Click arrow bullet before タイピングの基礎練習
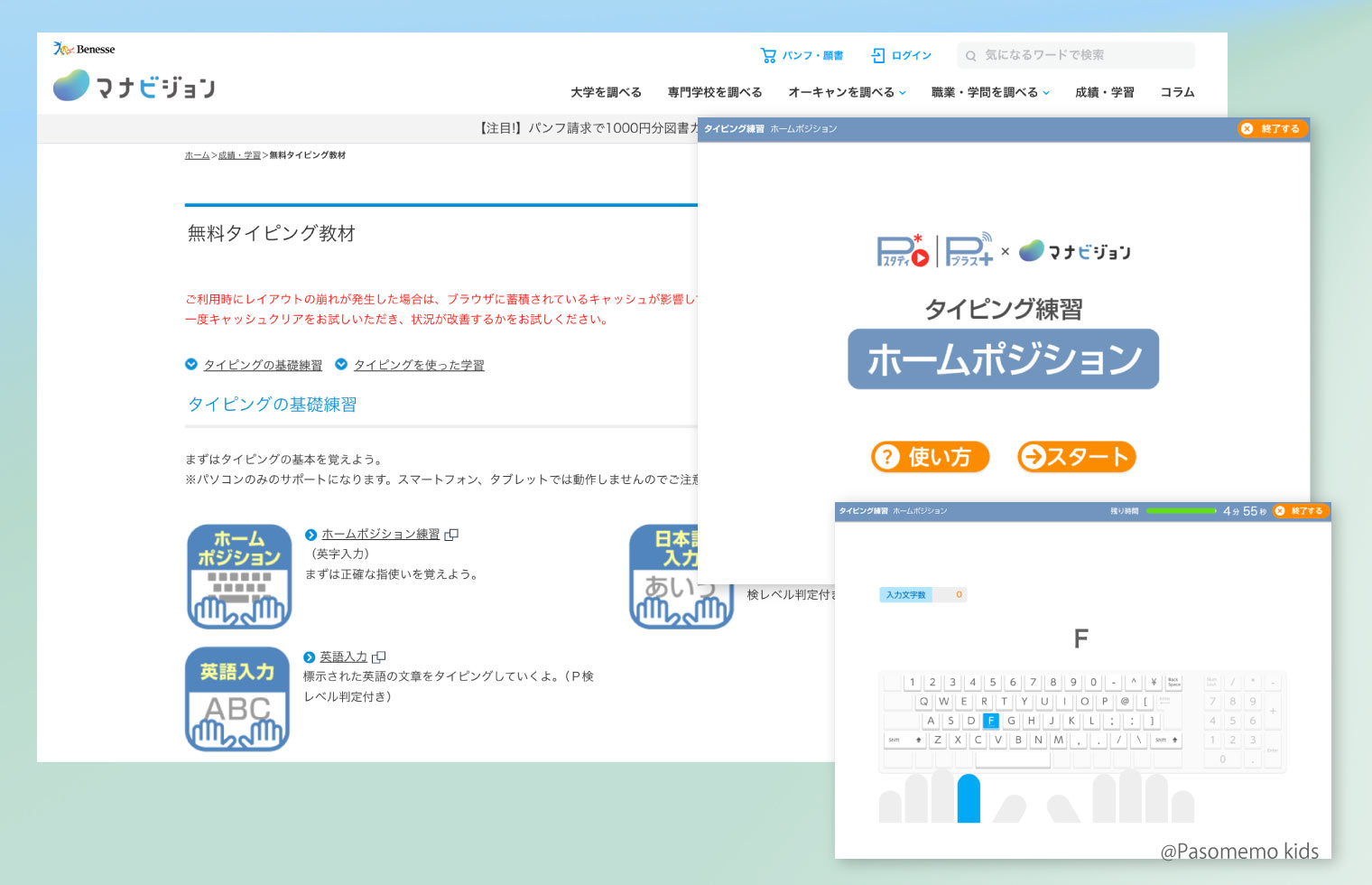 [x=191, y=365]
